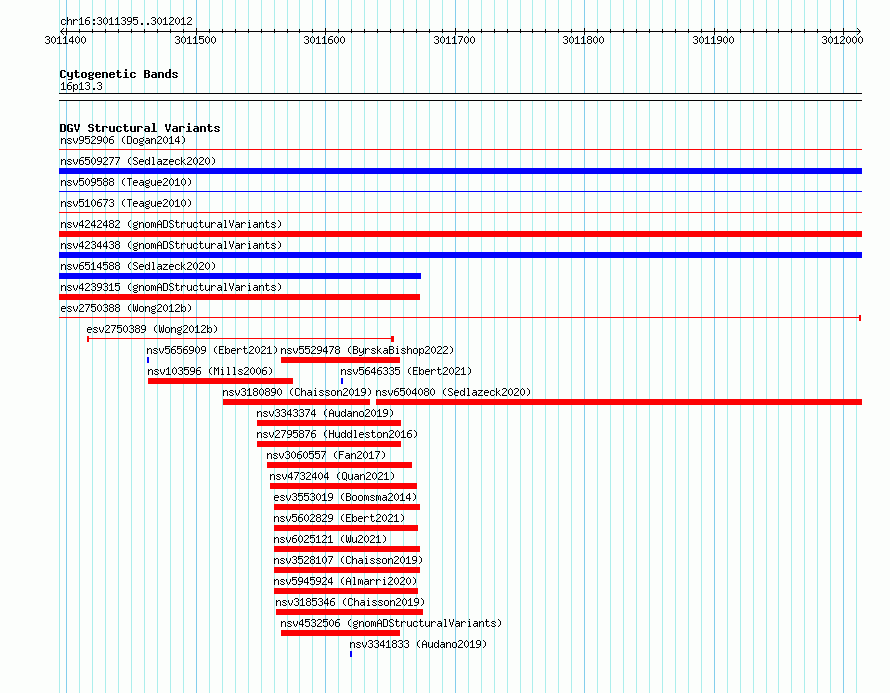Select nsv5529478 (ByrskaBishop2022) red bar

coord(341,360)
